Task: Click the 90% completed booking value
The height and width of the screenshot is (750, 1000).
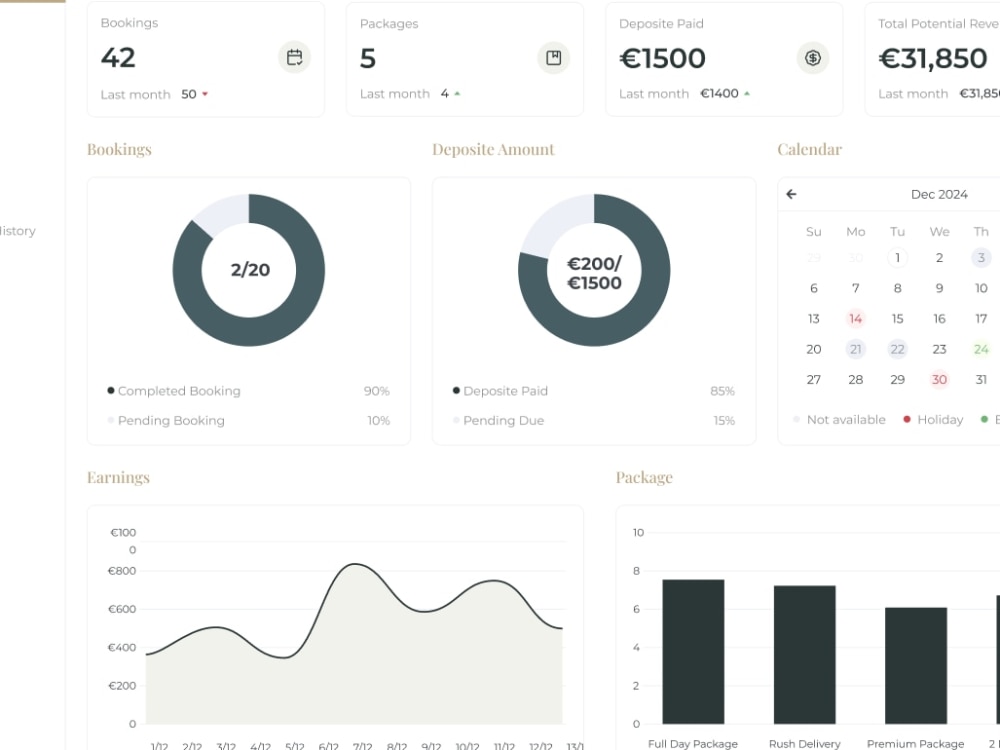Action: coord(376,391)
